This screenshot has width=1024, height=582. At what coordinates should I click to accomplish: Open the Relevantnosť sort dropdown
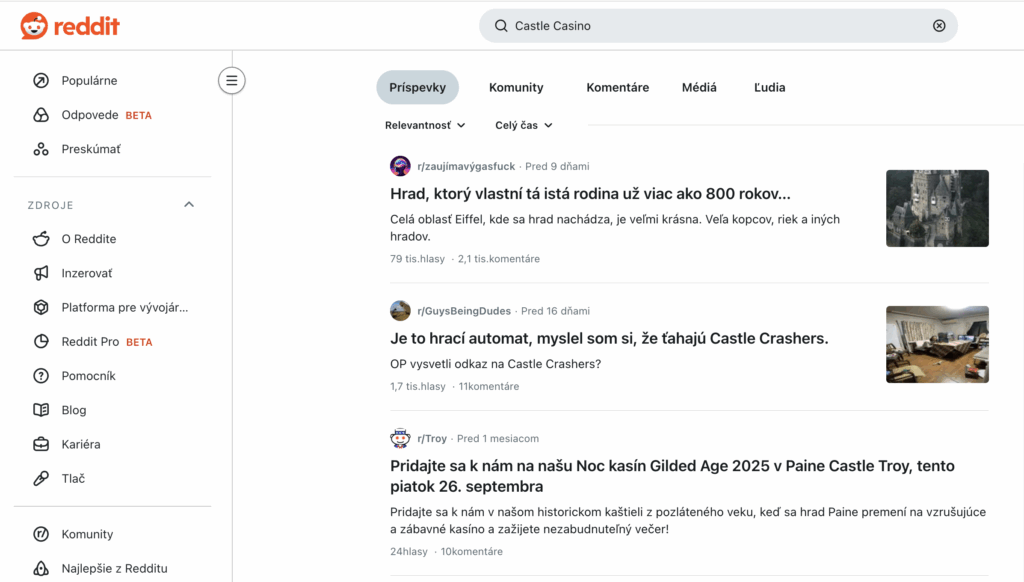click(x=425, y=126)
